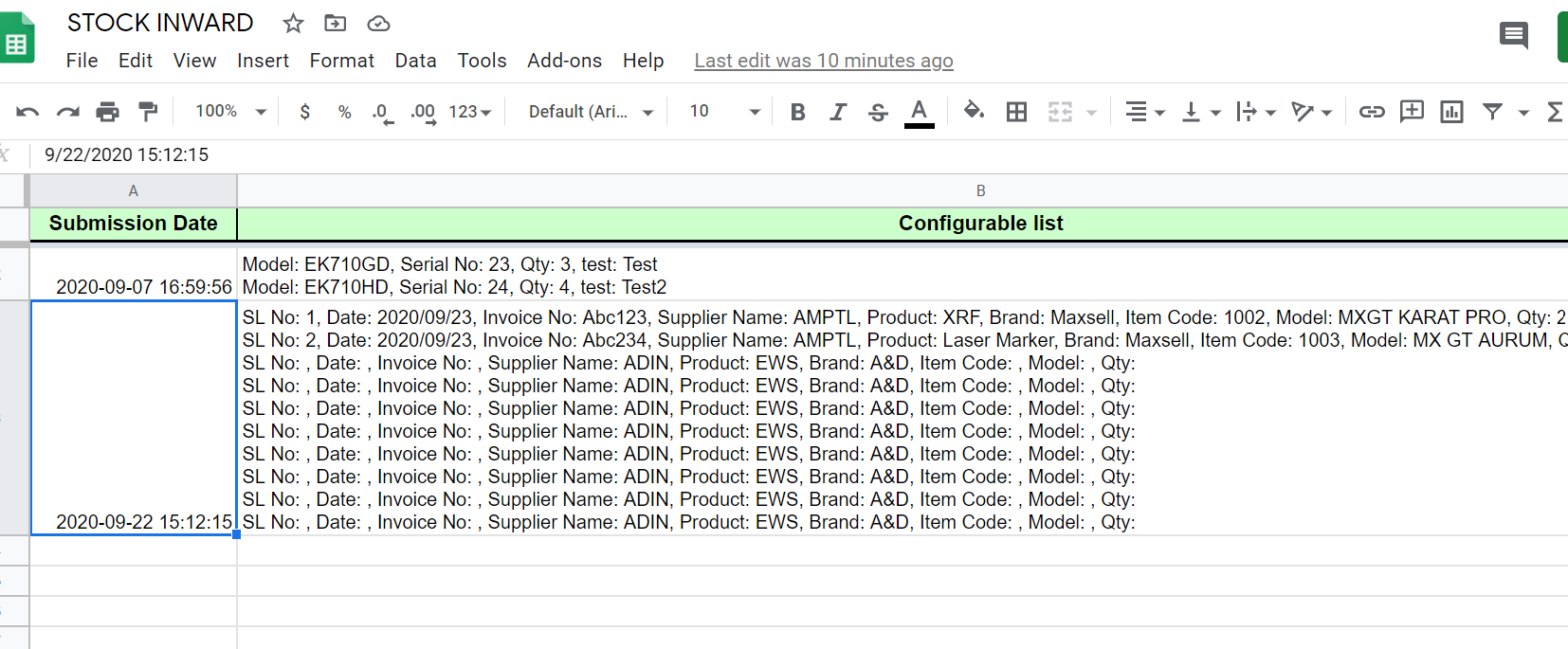The image size is (1568, 649).
Task: Open the zoom 100% dropdown
Action: 230,112
